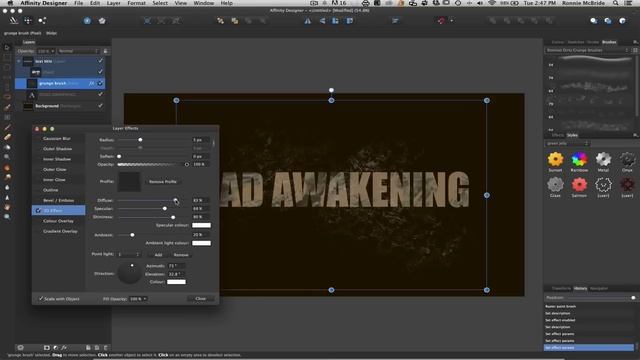Toggle the Scale with Object checkbox

41,299
